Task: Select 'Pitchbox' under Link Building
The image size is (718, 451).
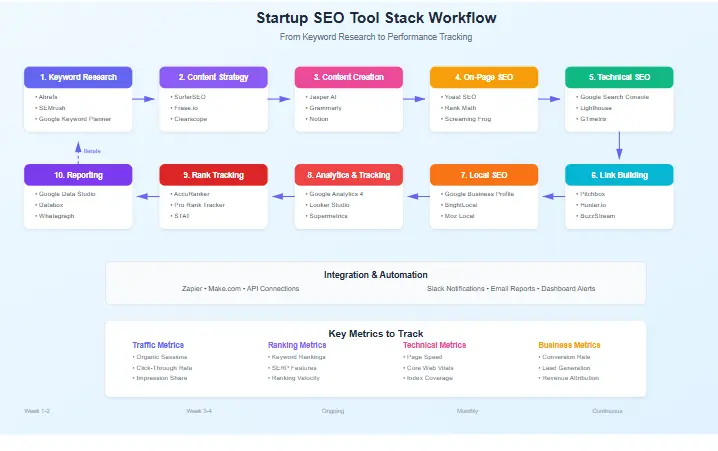Action: coord(591,194)
